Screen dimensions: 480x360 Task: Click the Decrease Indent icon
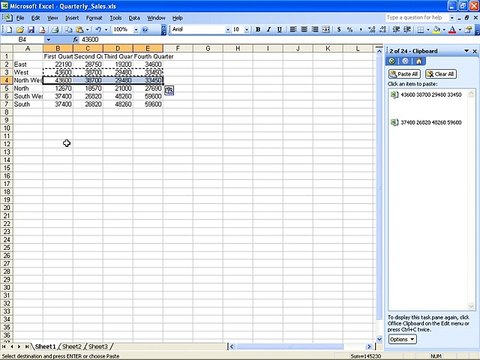396,30
